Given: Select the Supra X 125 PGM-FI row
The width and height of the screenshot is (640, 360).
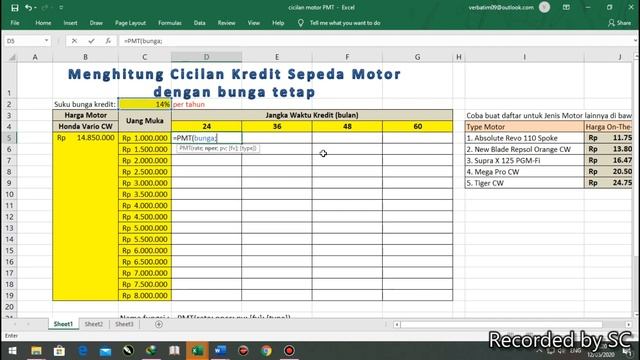Looking at the screenshot, I should (524, 161).
